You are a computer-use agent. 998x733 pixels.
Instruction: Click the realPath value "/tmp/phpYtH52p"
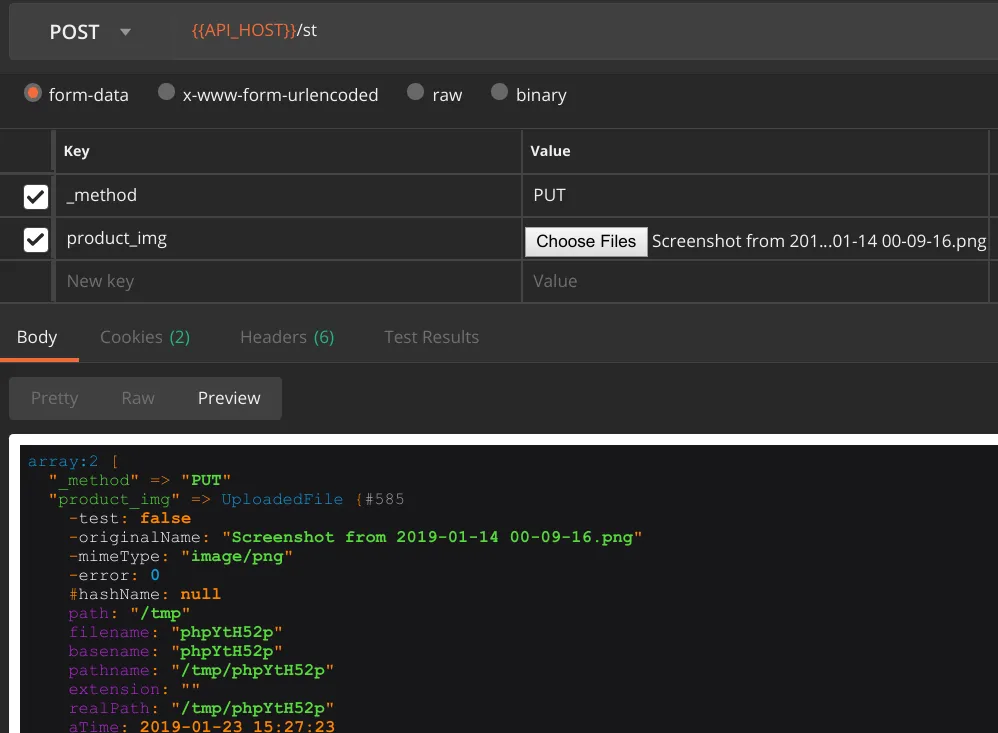pyautogui.click(x=252, y=709)
